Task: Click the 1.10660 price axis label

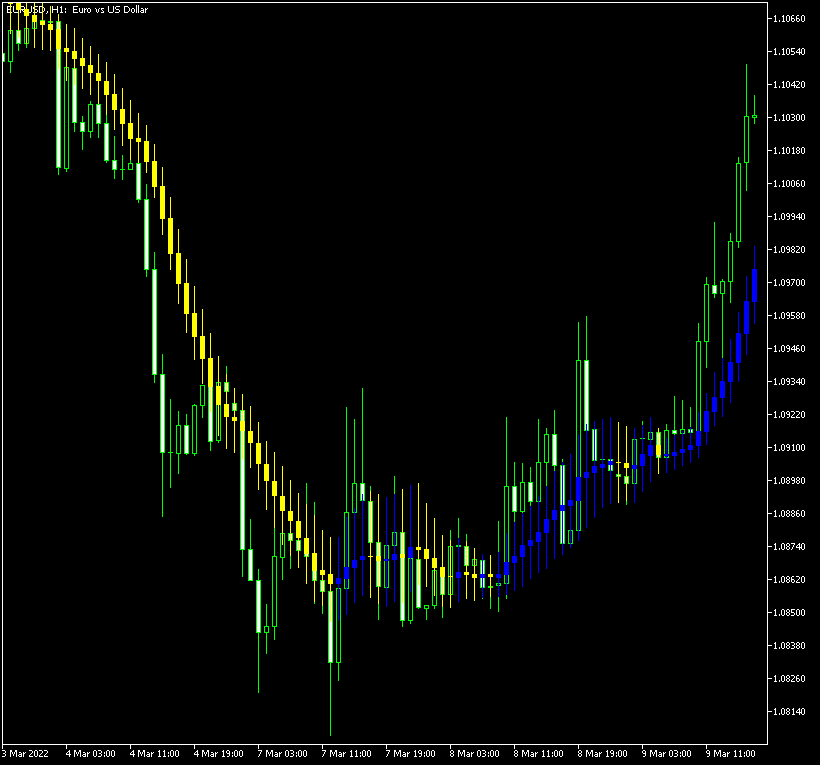Action: tap(791, 19)
